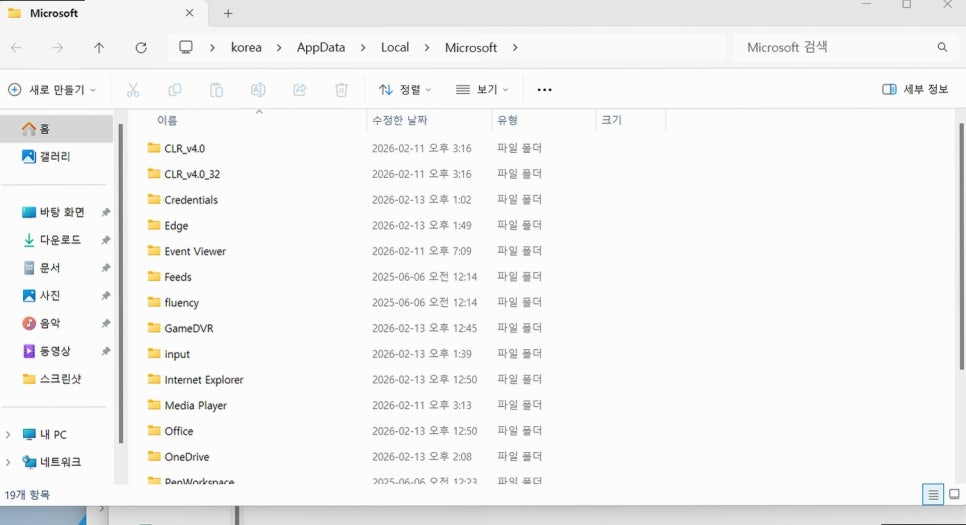
Task: Click the chevron after AppData in path
Action: [363, 47]
